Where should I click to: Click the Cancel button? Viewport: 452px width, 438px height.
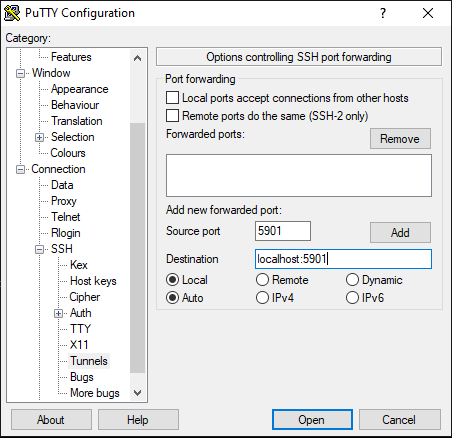pos(399,420)
